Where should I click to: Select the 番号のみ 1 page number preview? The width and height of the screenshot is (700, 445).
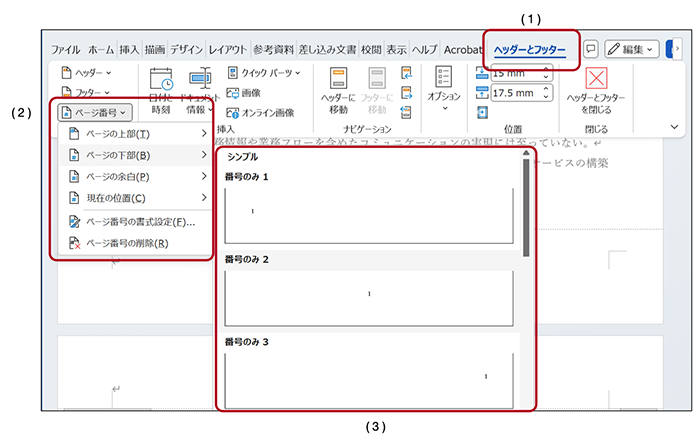coord(369,216)
